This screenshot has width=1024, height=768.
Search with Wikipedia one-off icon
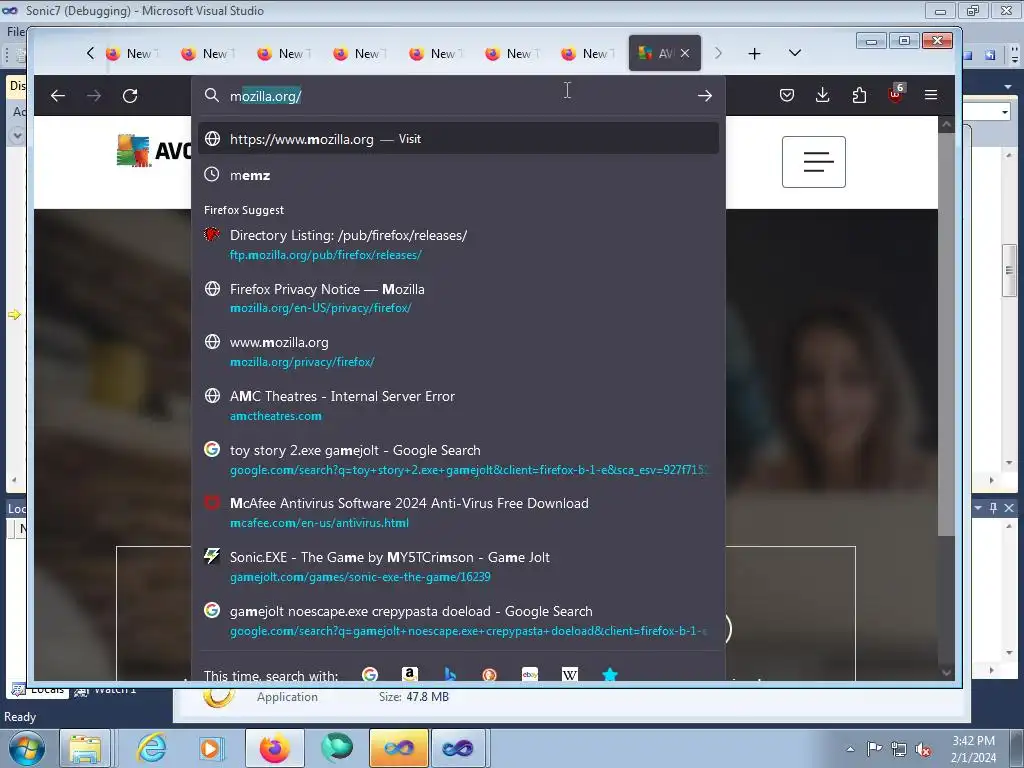569,674
